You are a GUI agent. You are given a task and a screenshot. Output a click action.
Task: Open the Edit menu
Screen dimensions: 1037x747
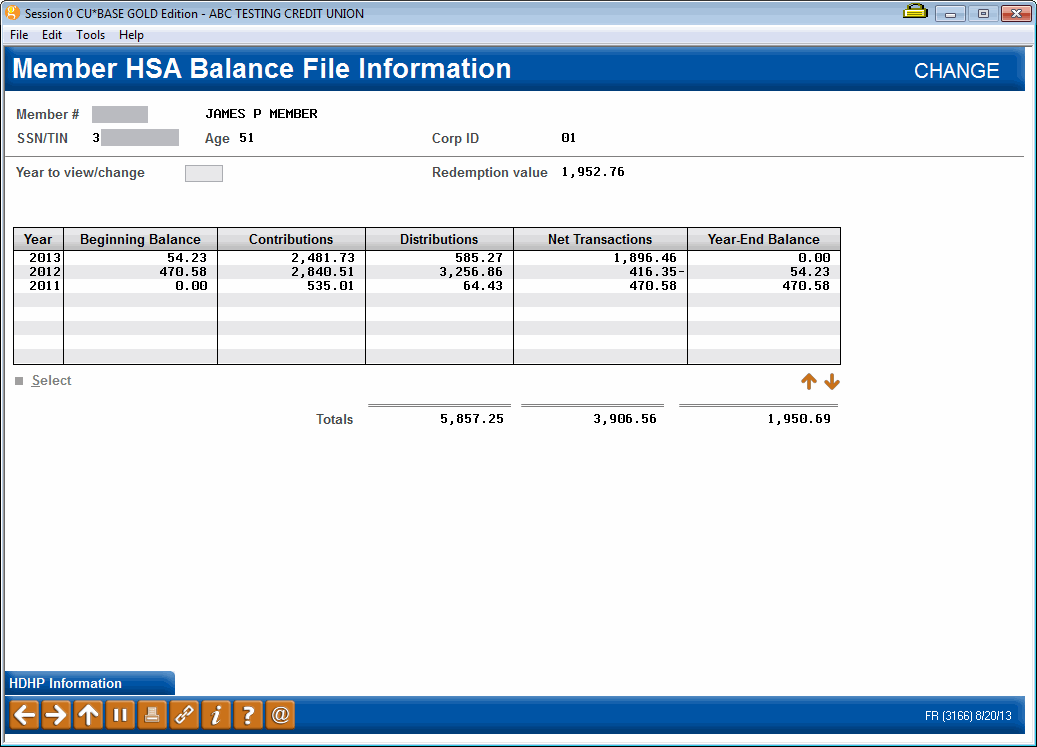coord(52,34)
